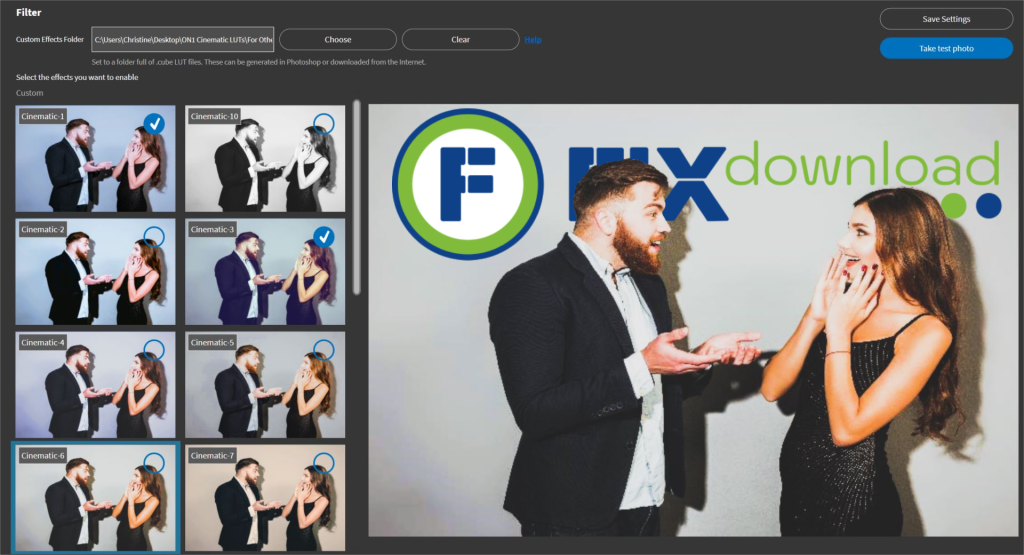The height and width of the screenshot is (555, 1024).
Task: Click the Choose folder button
Action: tap(338, 40)
